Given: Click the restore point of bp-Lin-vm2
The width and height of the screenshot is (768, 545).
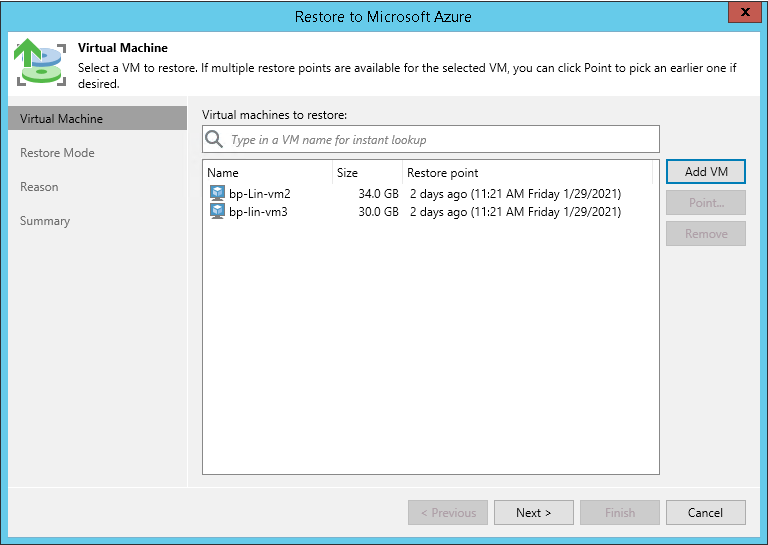Looking at the screenshot, I should pyautogui.click(x=515, y=193).
